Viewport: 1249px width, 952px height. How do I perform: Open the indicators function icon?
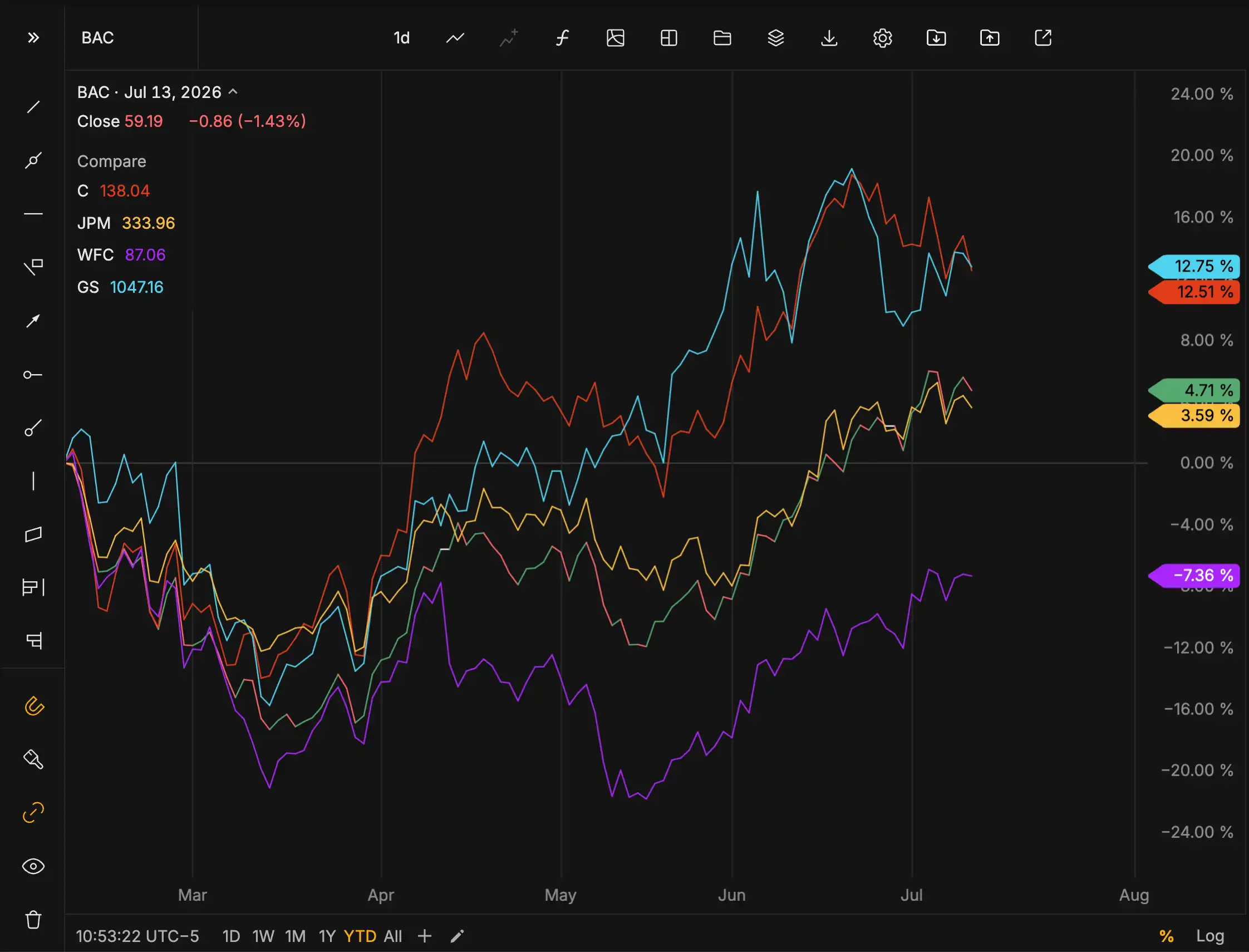click(562, 38)
